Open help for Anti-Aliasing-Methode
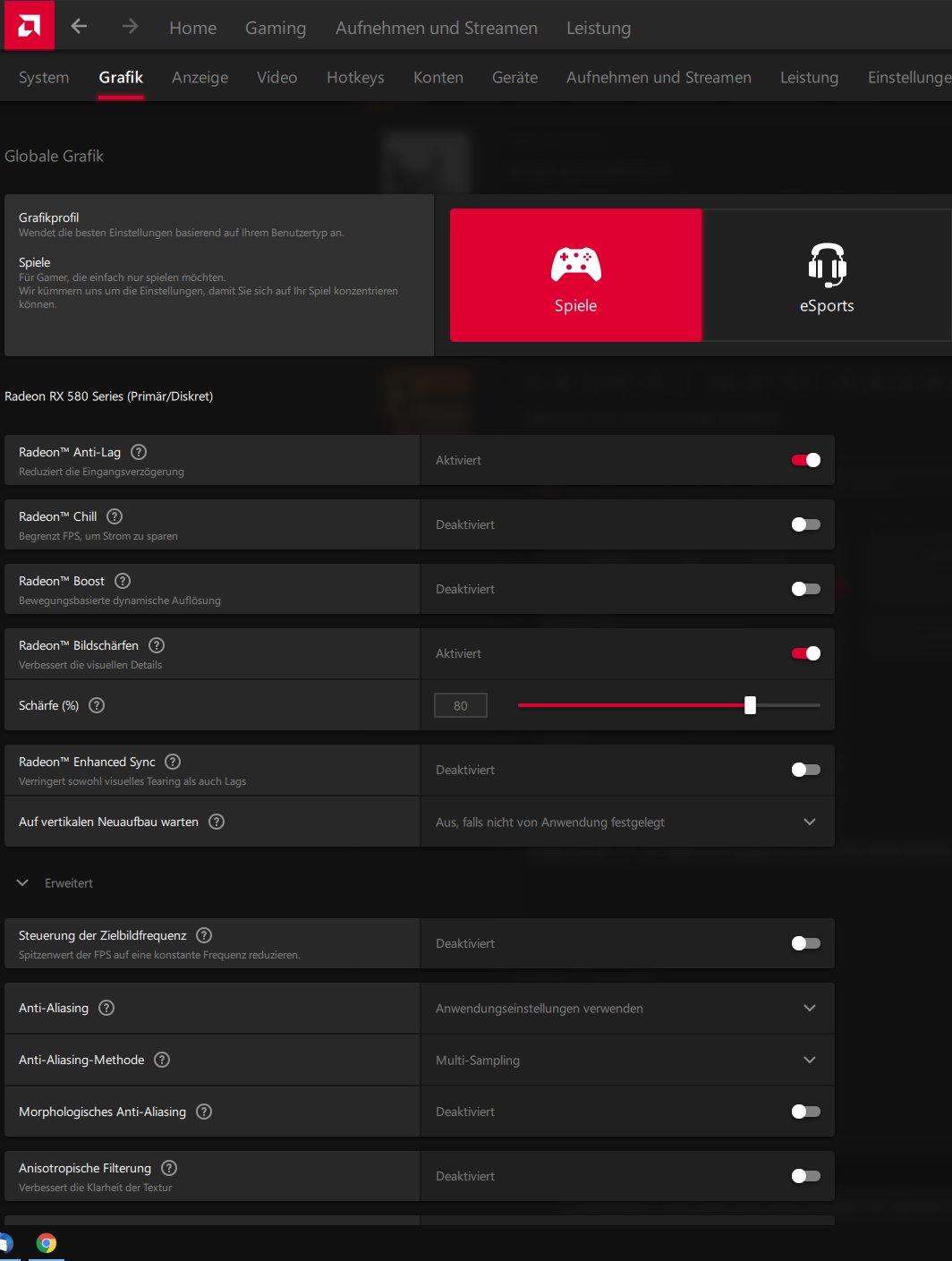 pyautogui.click(x=162, y=1060)
